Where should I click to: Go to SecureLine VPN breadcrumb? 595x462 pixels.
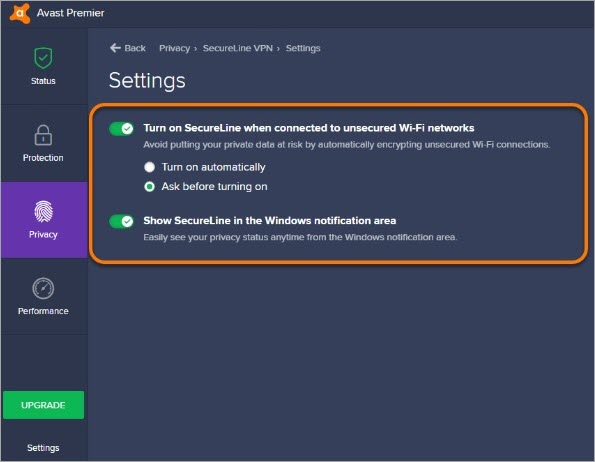pos(238,48)
